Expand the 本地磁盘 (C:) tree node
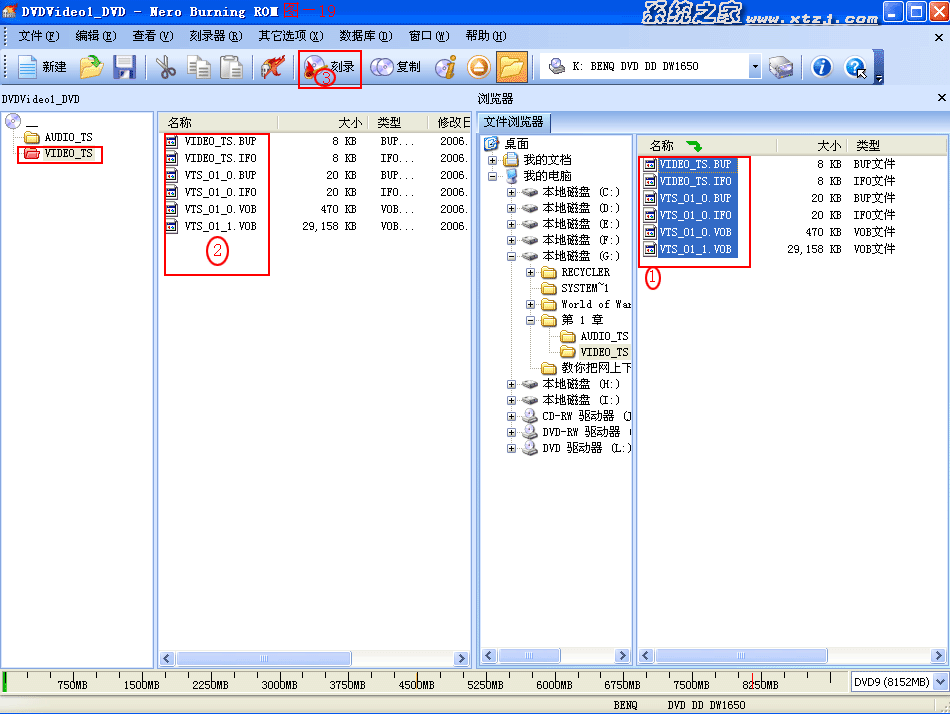Viewport: 950px width, 714px height. tap(512, 192)
